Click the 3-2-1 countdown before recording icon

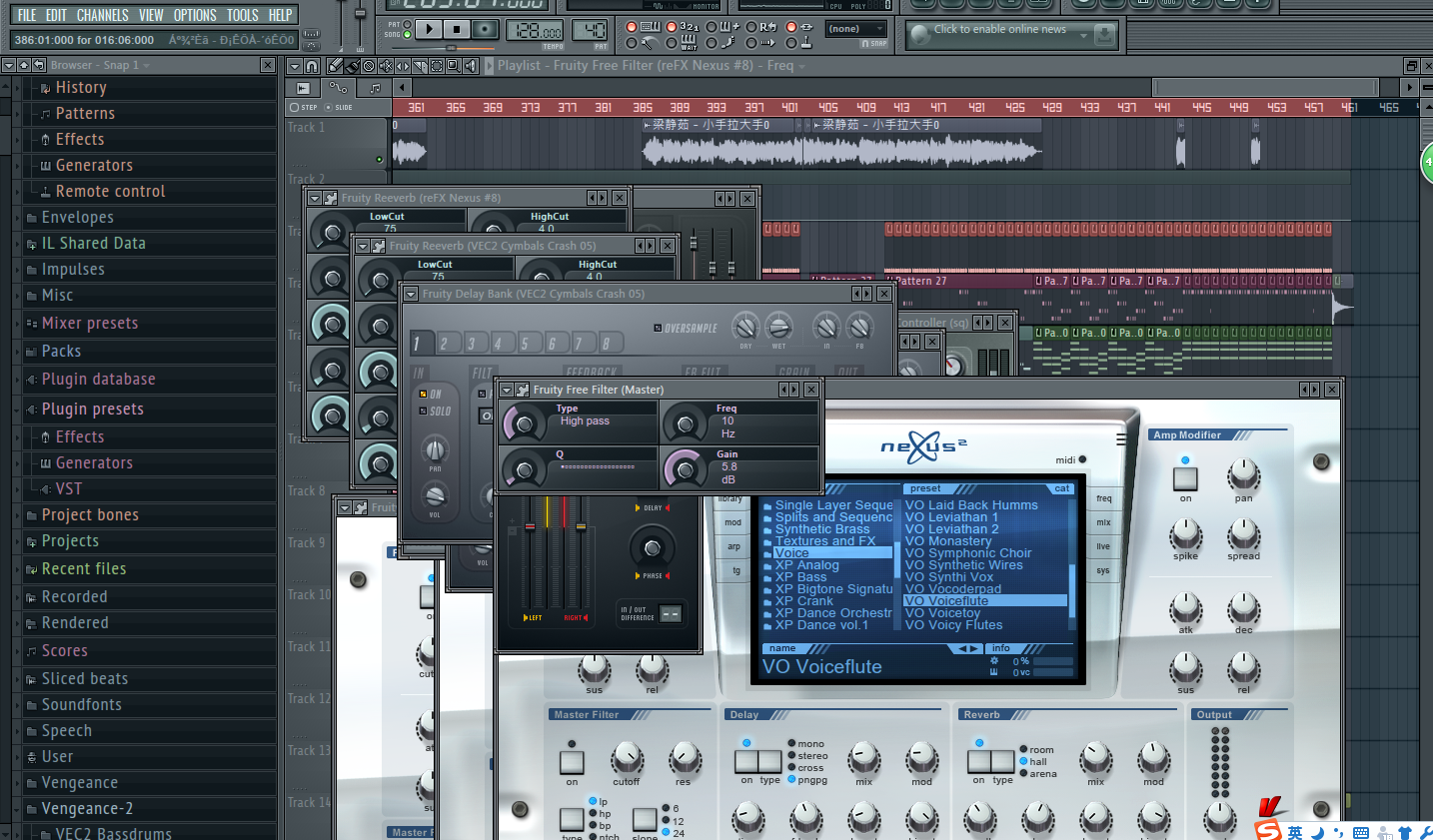pos(690,27)
